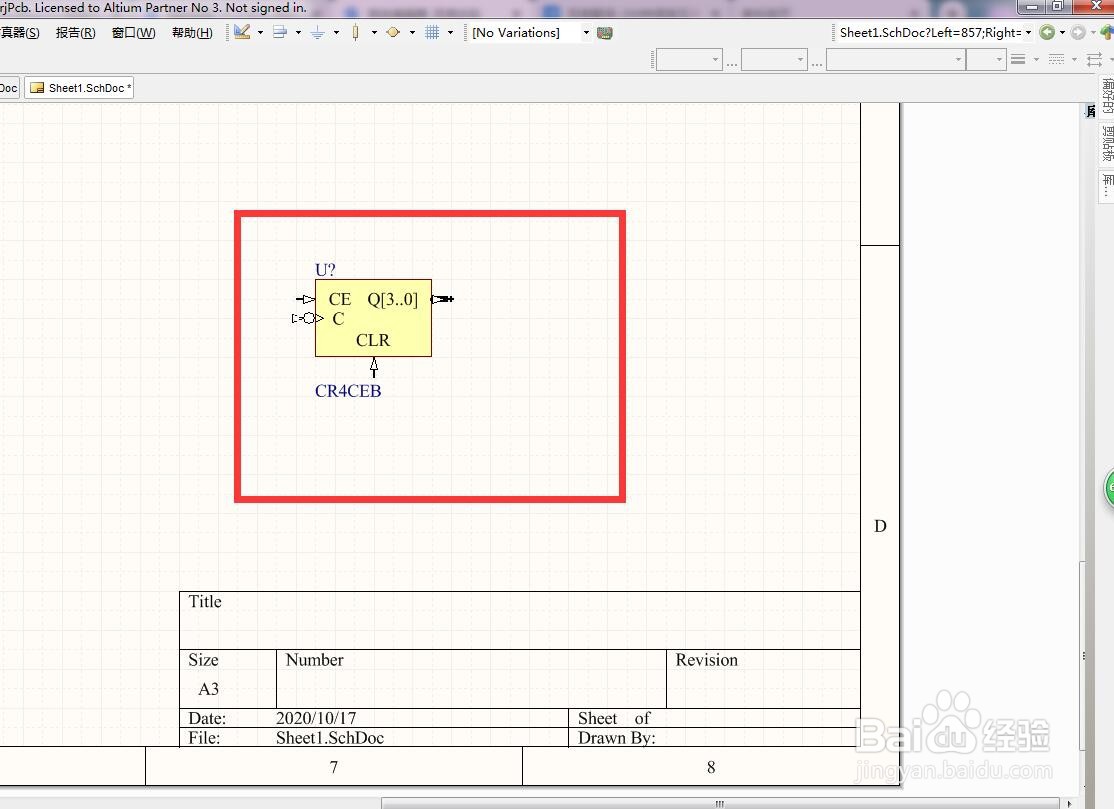Select the digital devices resistor icon

355,32
